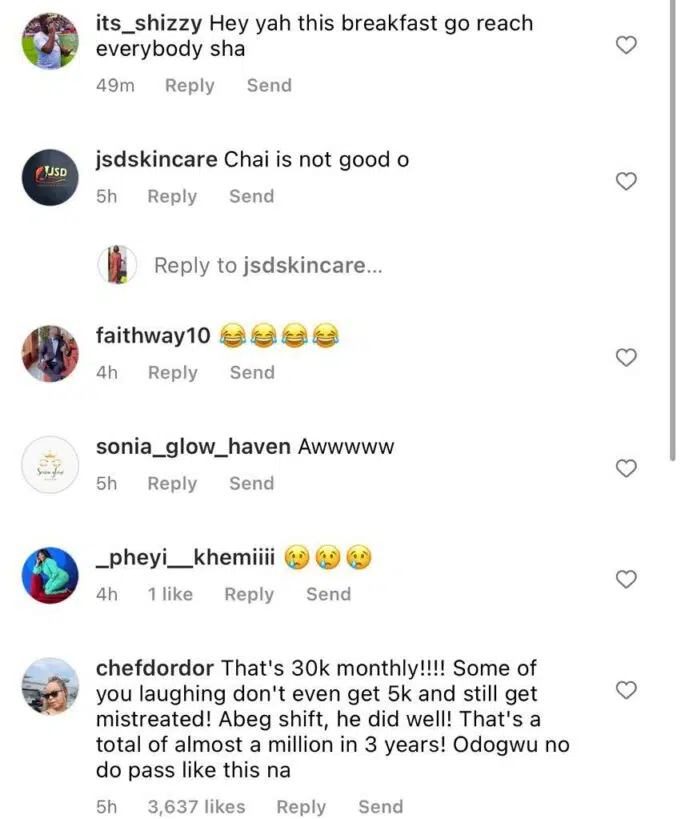Heart chefdordor's 30k monthly comment
Image resolution: width=681 pixels, height=819 pixels.
tap(626, 690)
